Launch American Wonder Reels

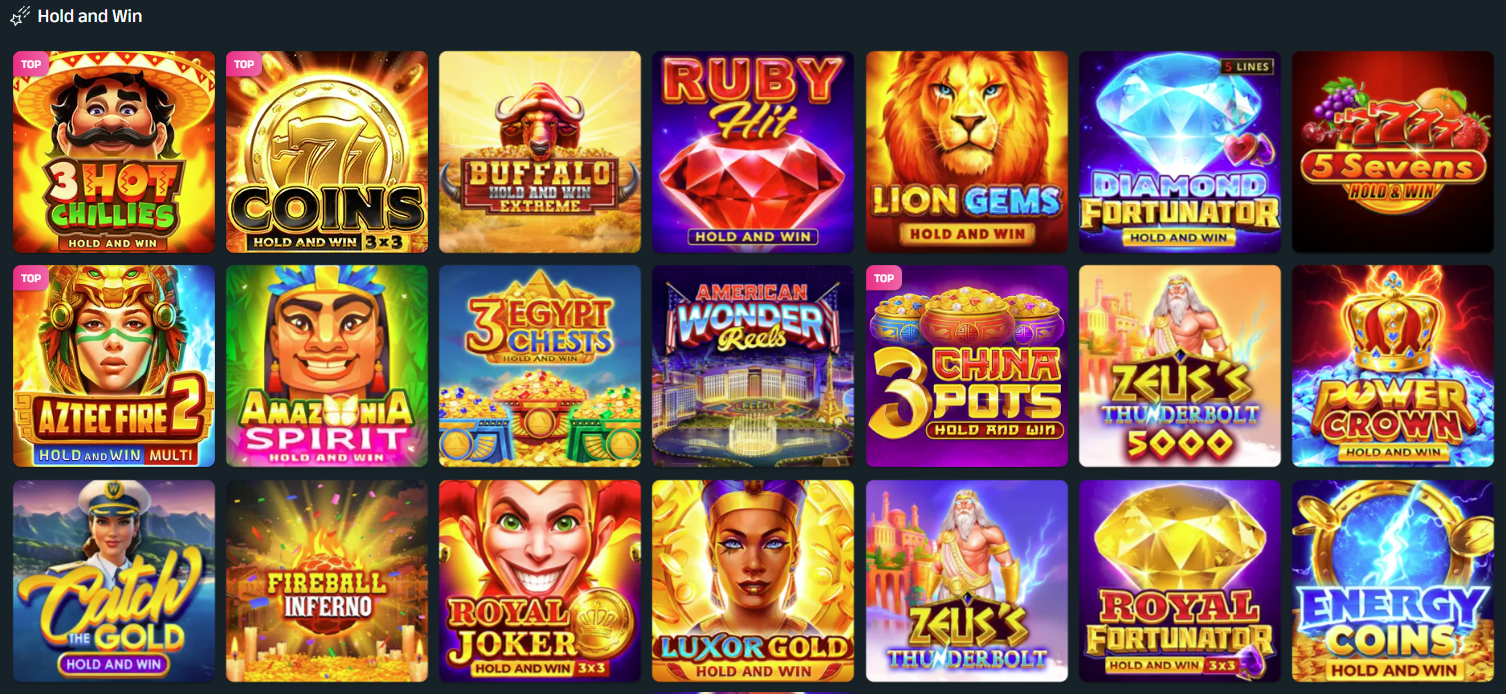[753, 366]
